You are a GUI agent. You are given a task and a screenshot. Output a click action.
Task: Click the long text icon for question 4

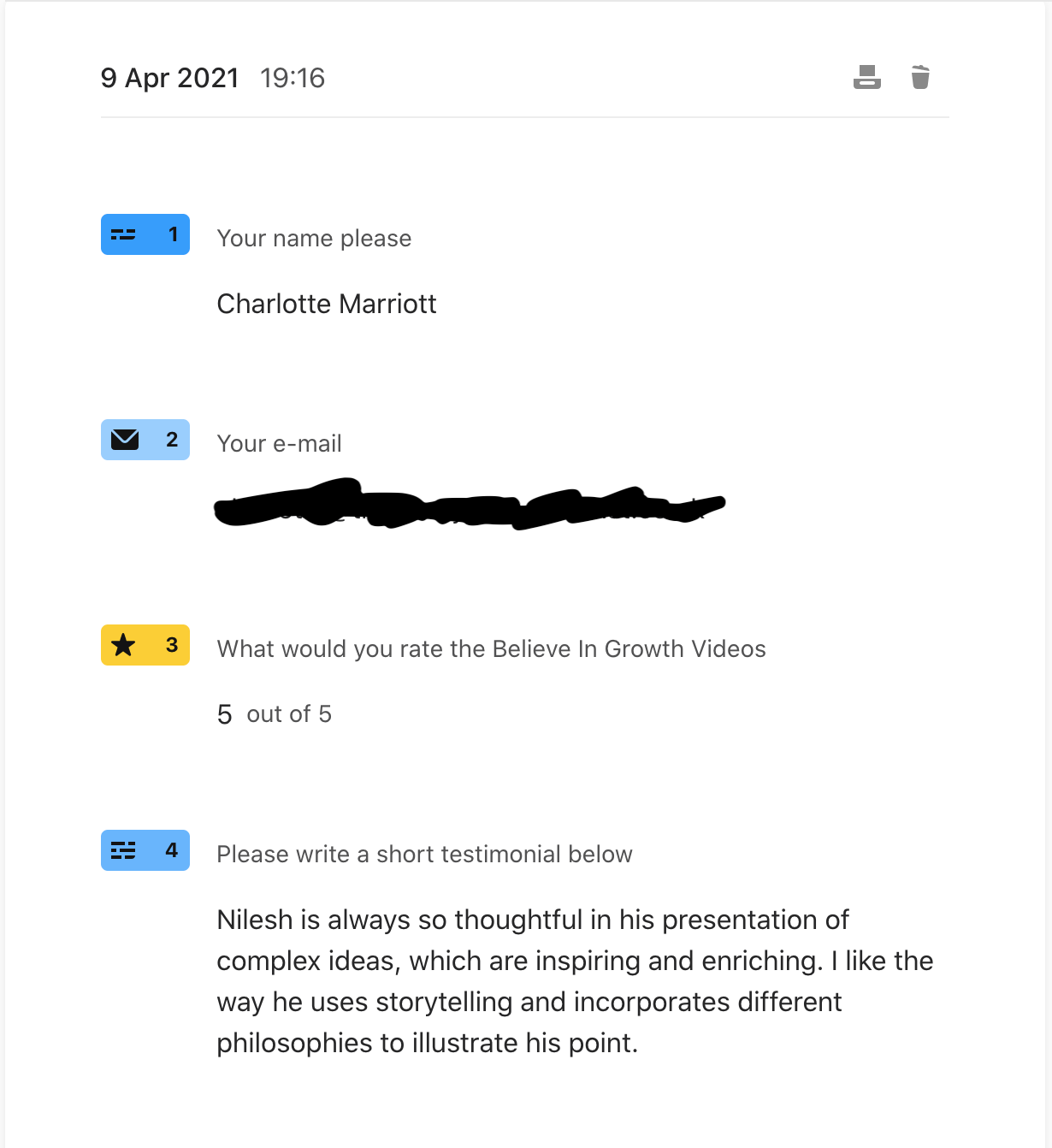click(123, 850)
